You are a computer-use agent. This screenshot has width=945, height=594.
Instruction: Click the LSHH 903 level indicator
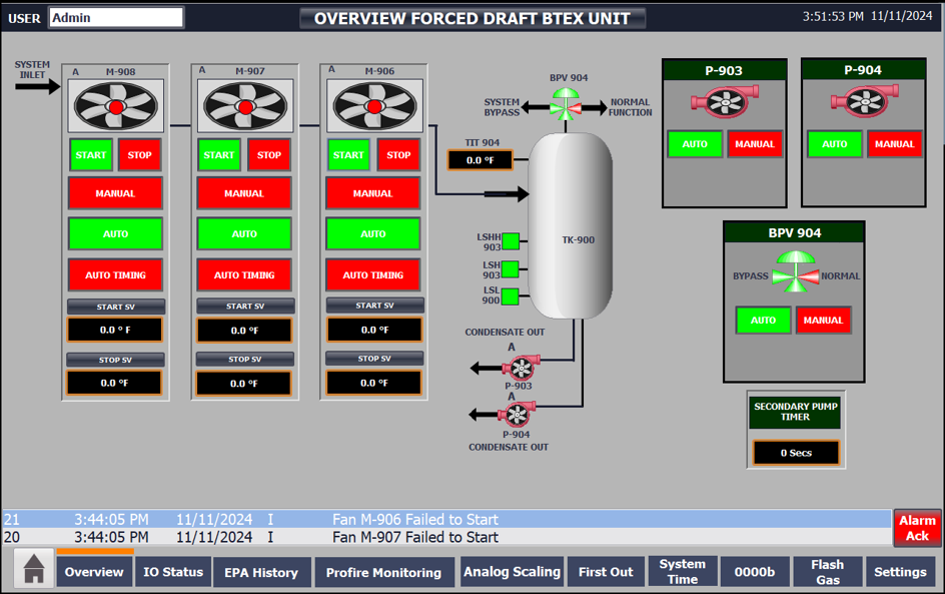(x=511, y=241)
